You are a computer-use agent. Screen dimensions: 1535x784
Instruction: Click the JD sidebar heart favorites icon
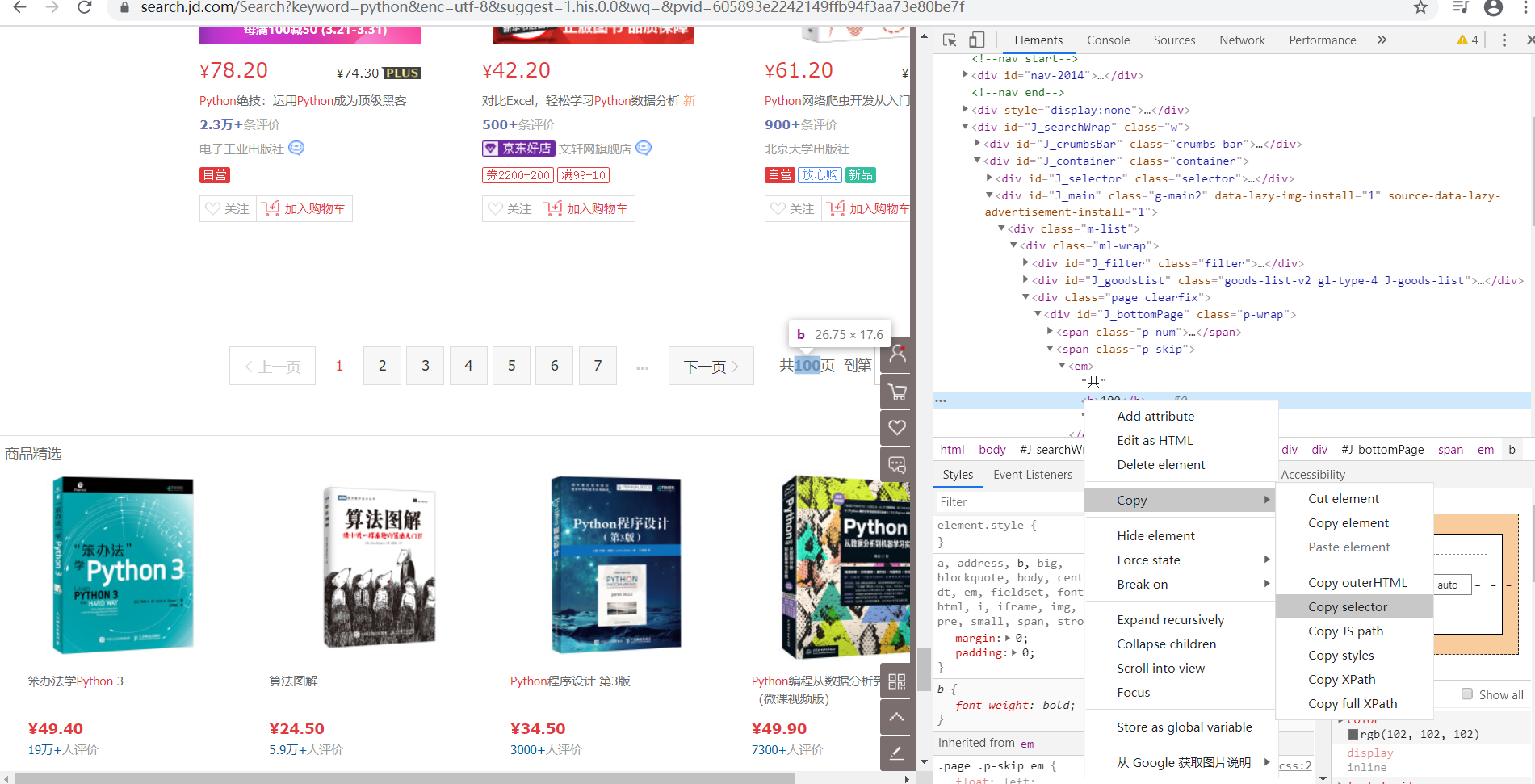[x=897, y=427]
